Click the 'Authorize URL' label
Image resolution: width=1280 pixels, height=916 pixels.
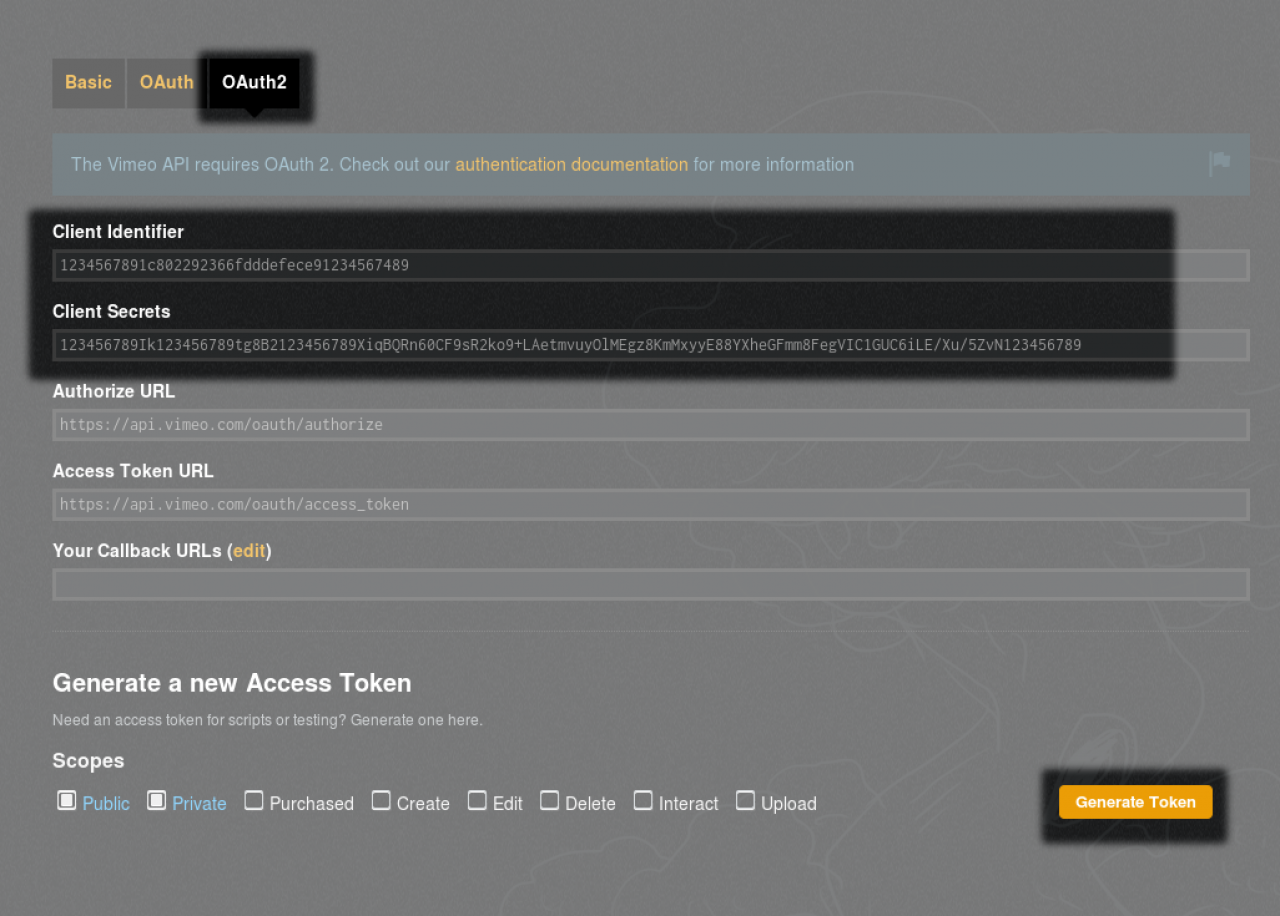click(114, 391)
